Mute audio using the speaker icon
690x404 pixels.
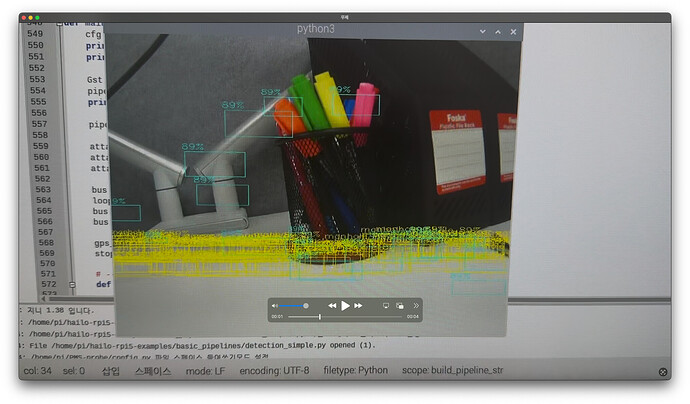click(275, 305)
